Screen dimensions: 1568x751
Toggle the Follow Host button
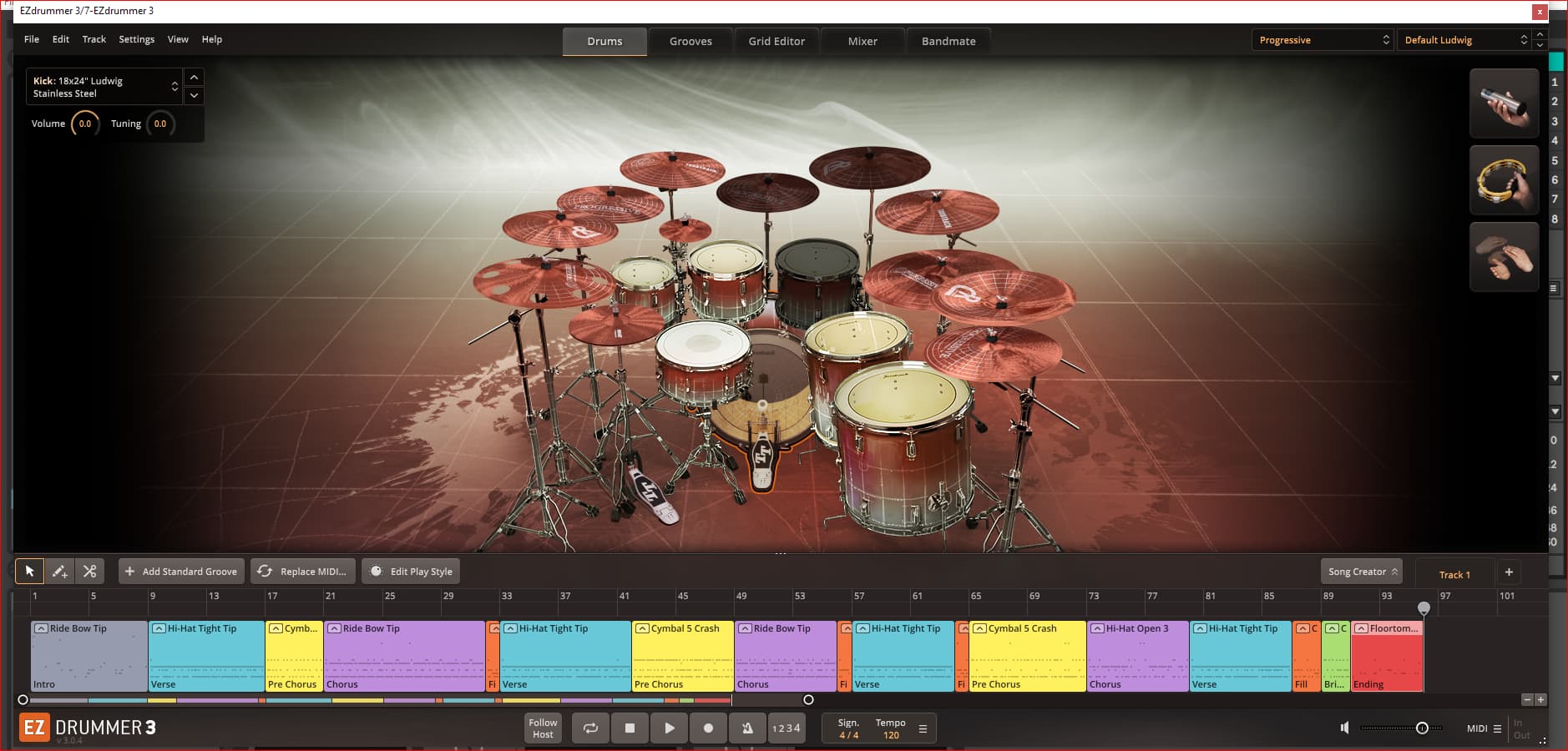pos(543,728)
